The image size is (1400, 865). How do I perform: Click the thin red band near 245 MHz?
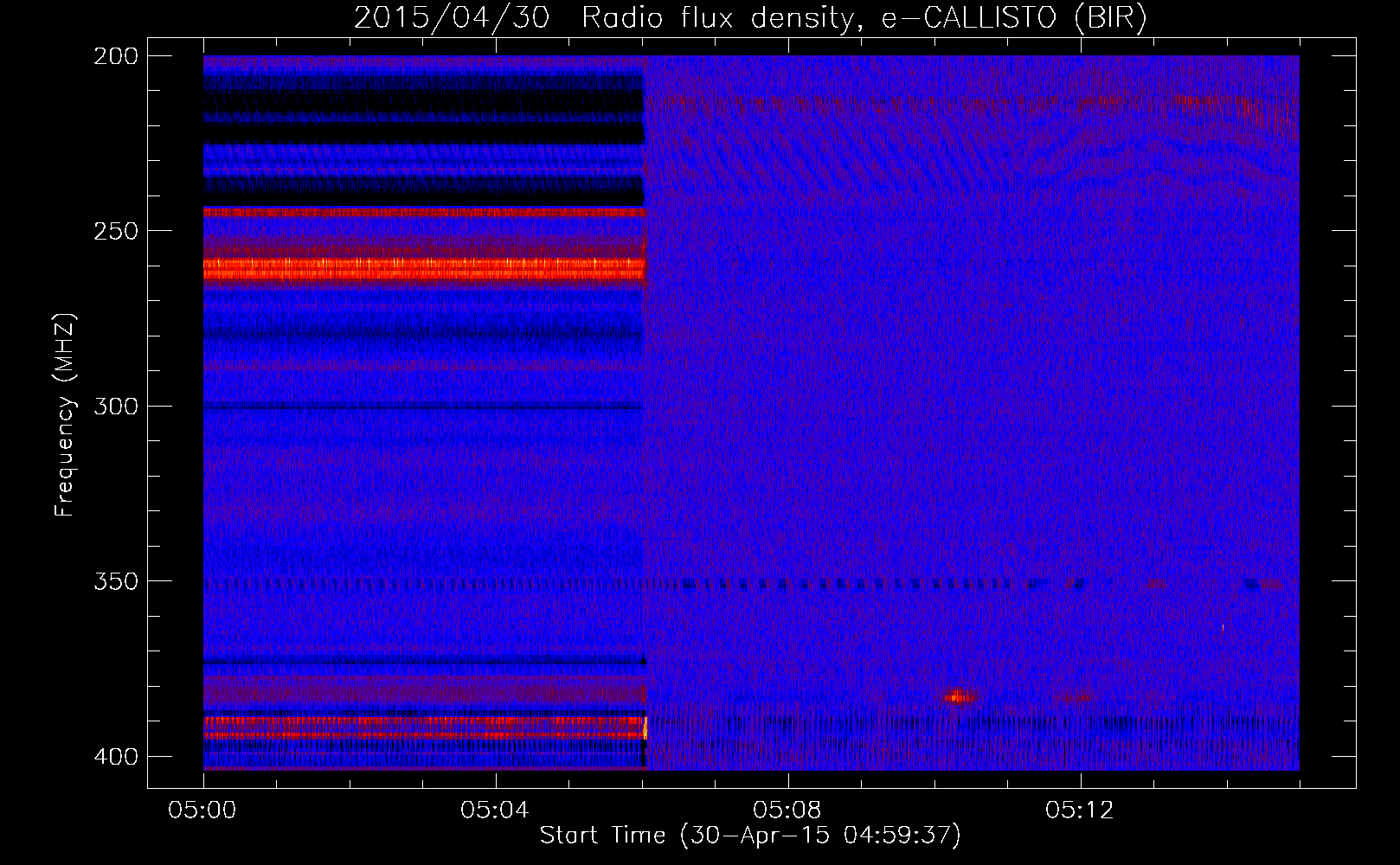[424, 212]
